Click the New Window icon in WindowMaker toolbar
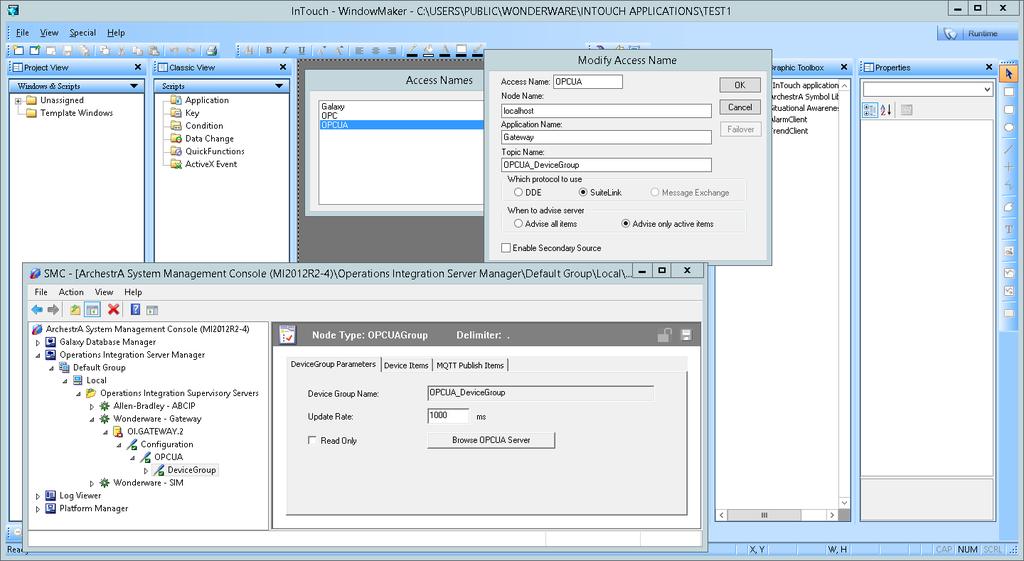This screenshot has height=561, width=1024. (x=19, y=50)
